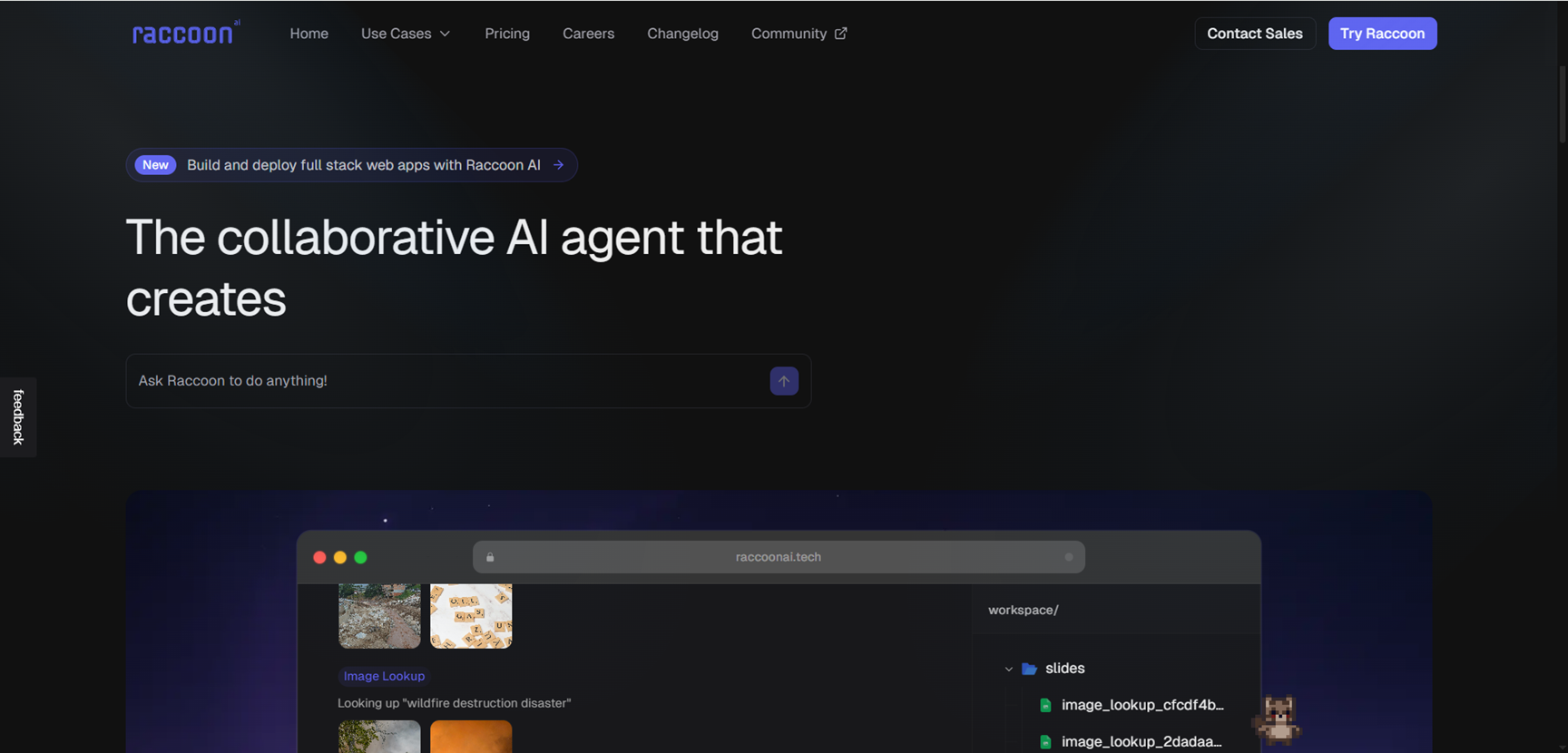Submit prompt with up-arrow send button
1568x753 pixels.
(x=784, y=381)
